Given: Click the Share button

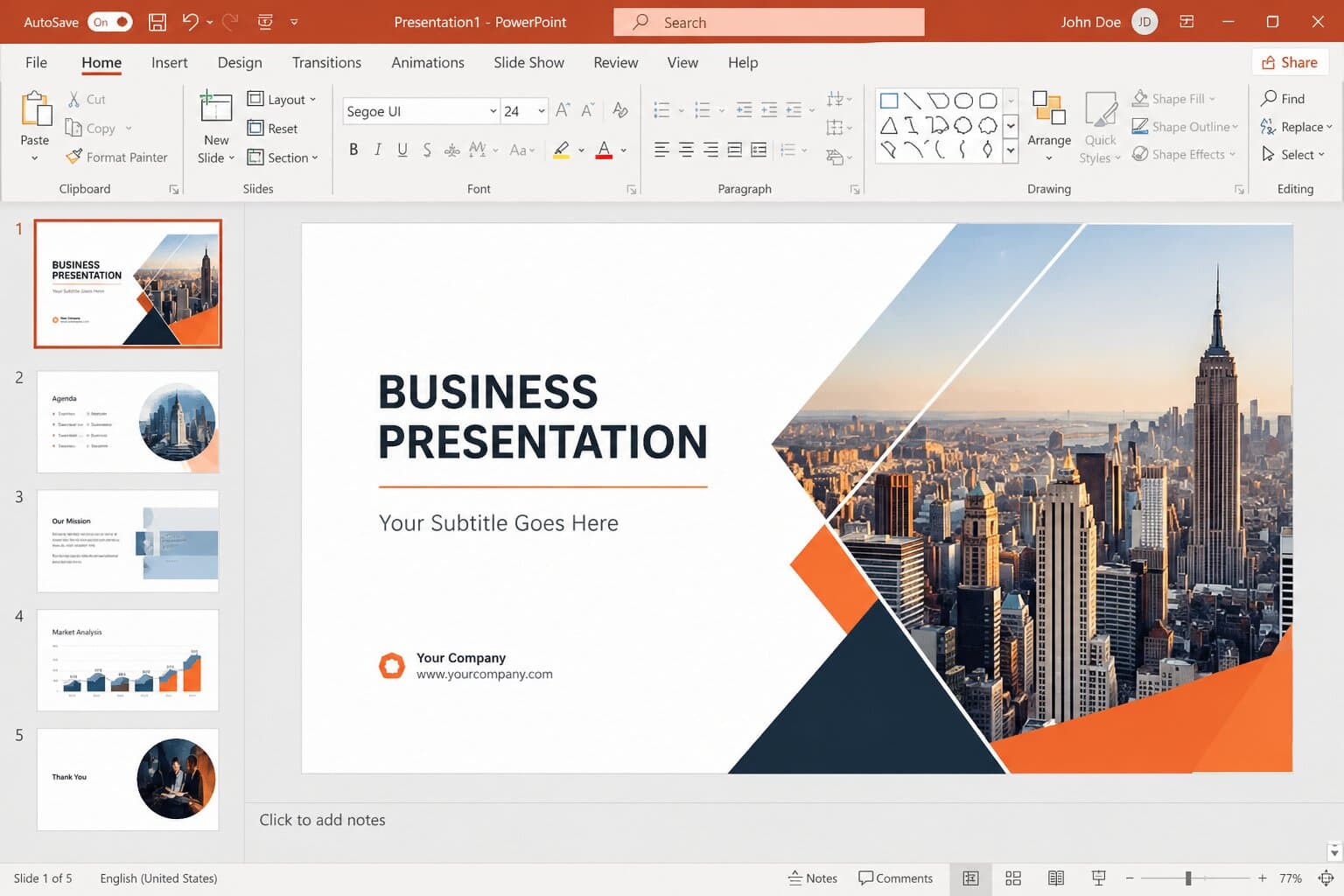Looking at the screenshot, I should tap(1290, 62).
